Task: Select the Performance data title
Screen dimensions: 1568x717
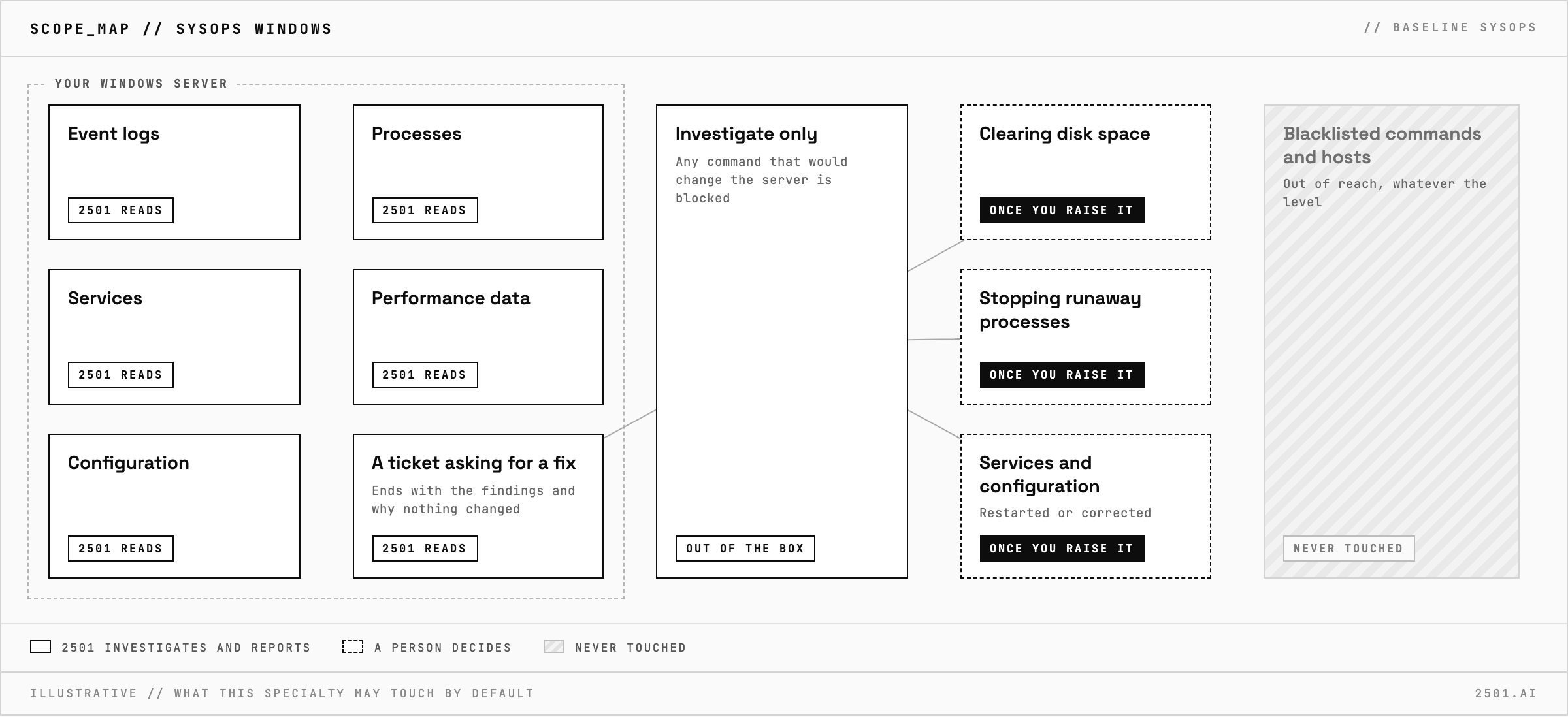Action: pos(451,298)
